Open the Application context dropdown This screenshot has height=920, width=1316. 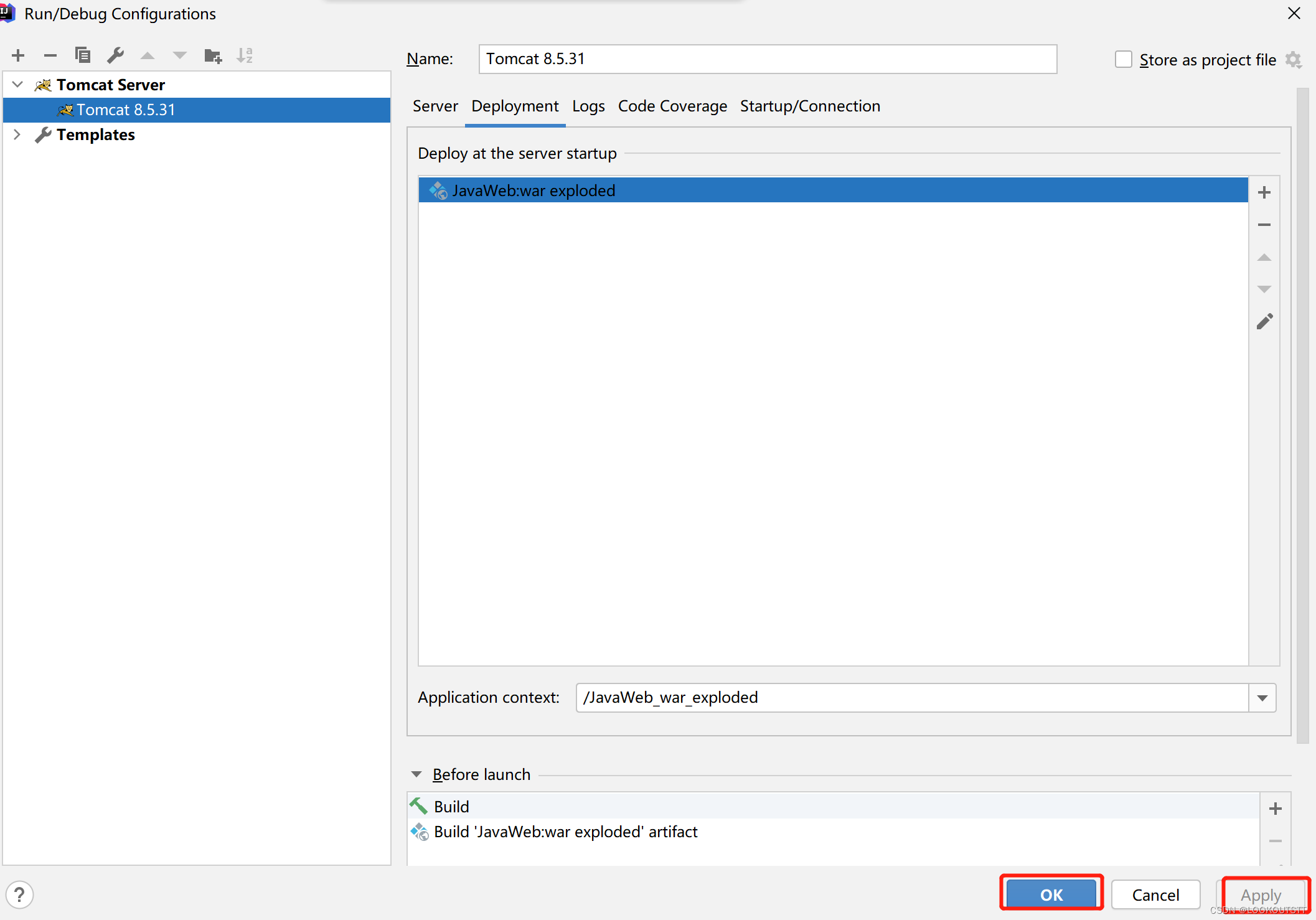1262,698
